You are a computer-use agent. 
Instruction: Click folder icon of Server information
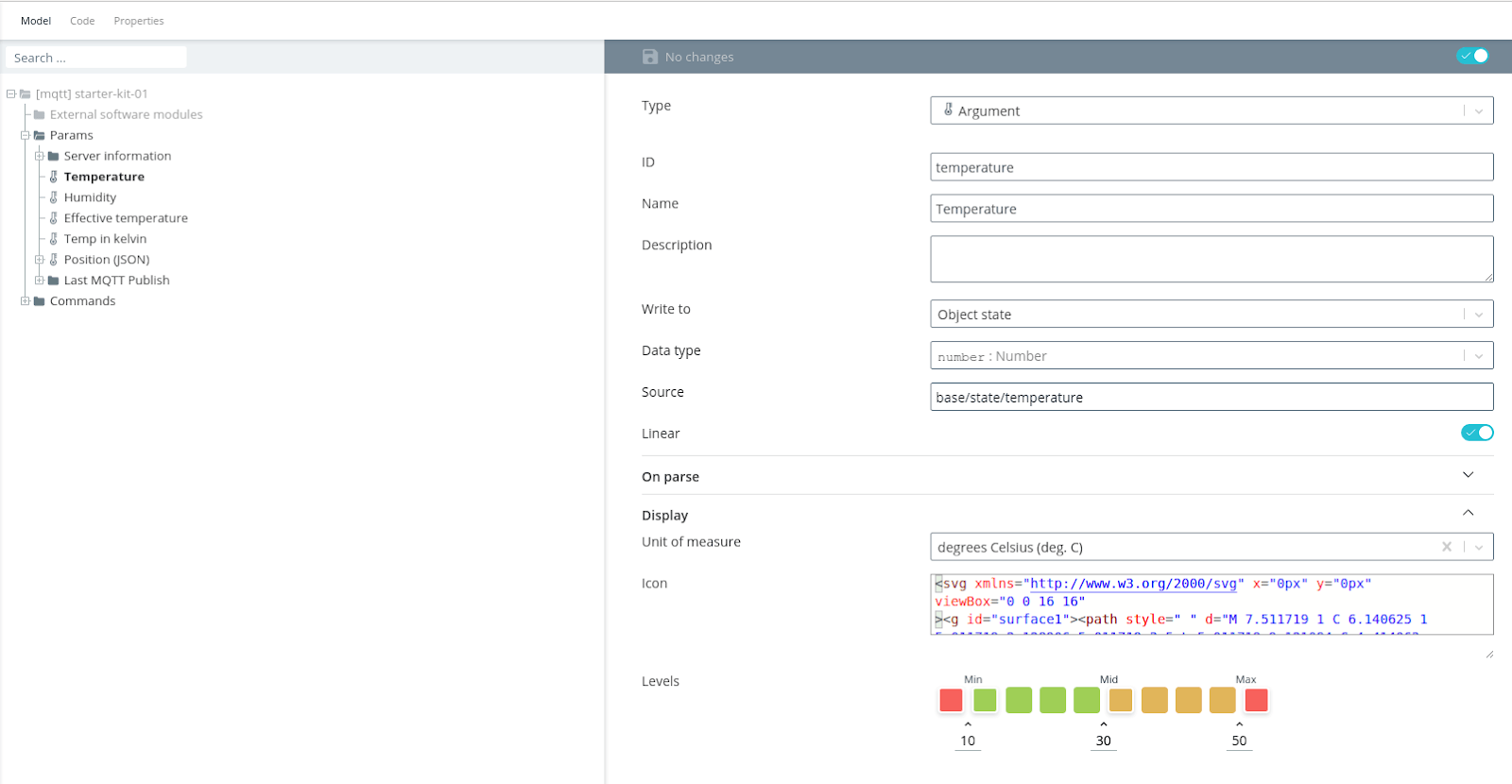[x=54, y=156]
